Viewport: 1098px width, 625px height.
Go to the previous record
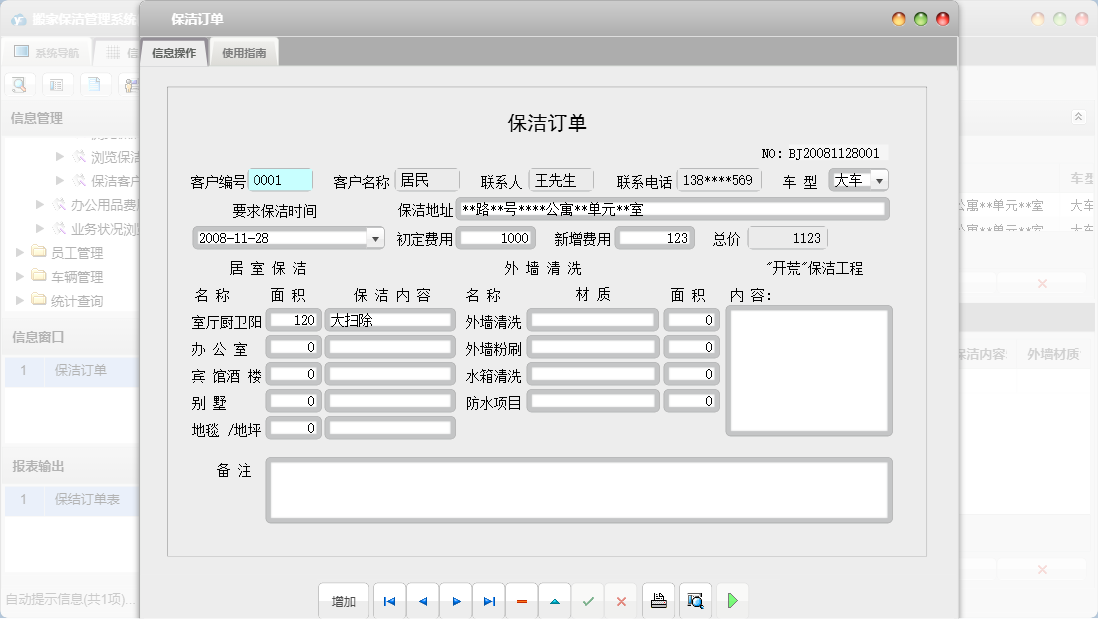(422, 601)
